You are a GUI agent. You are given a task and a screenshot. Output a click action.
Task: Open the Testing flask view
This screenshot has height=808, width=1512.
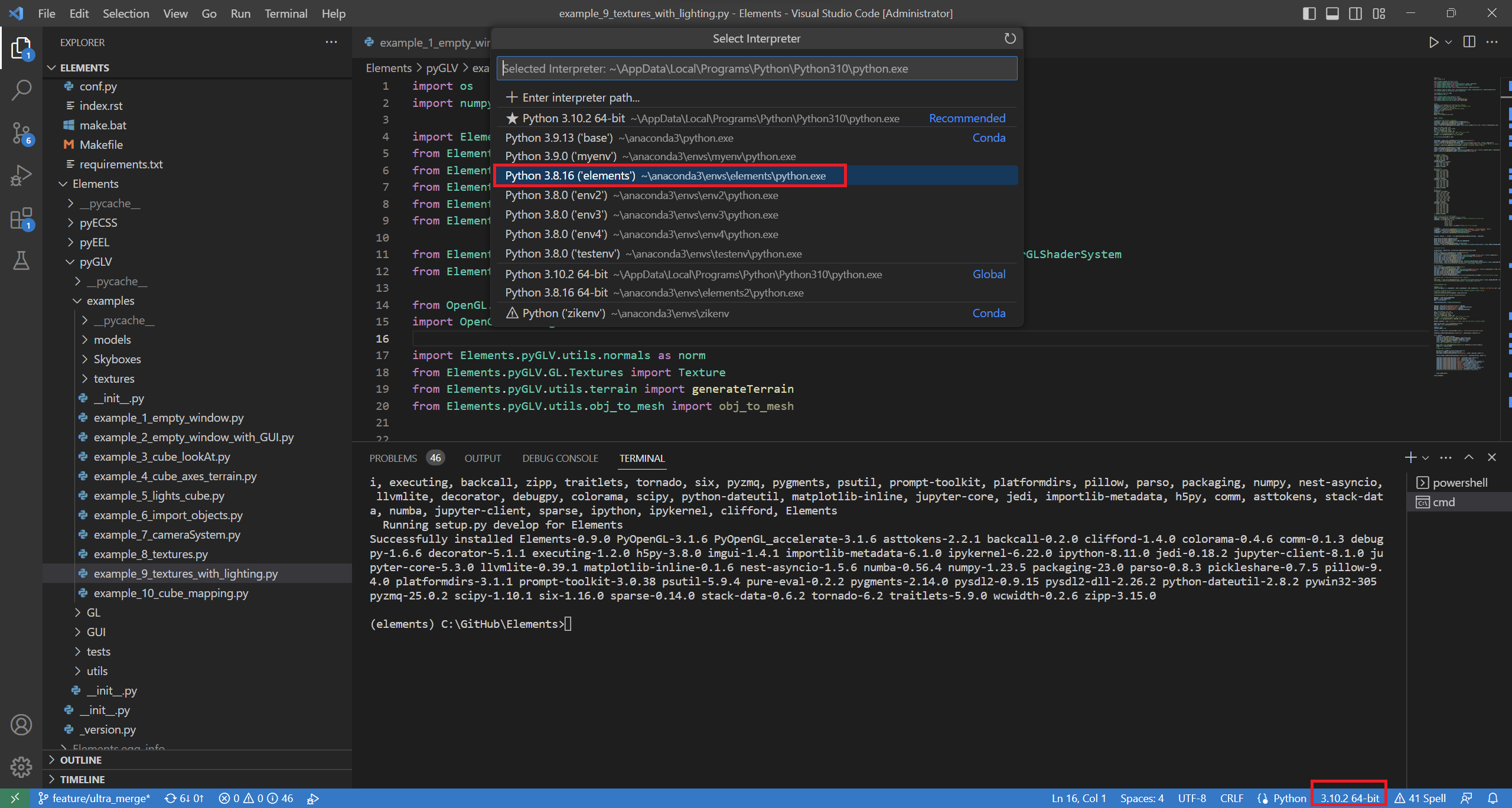21,260
